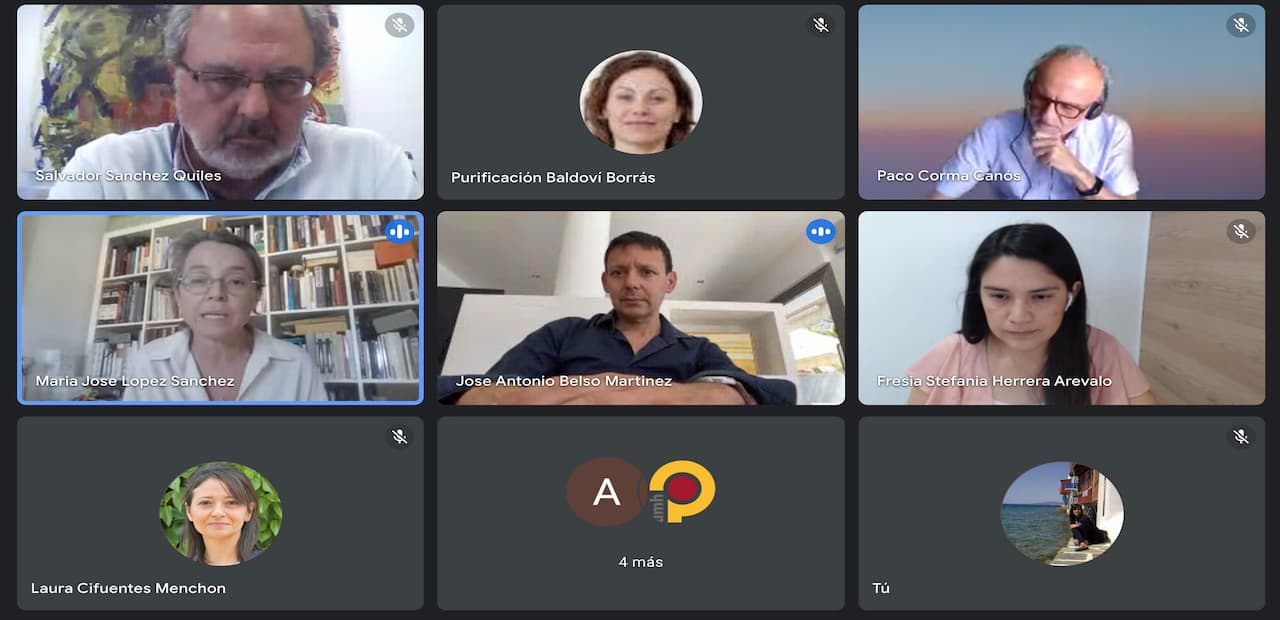Click muted mic icon on Purificación Baldoví Borrás tile
This screenshot has height=620, width=1280.
(821, 25)
